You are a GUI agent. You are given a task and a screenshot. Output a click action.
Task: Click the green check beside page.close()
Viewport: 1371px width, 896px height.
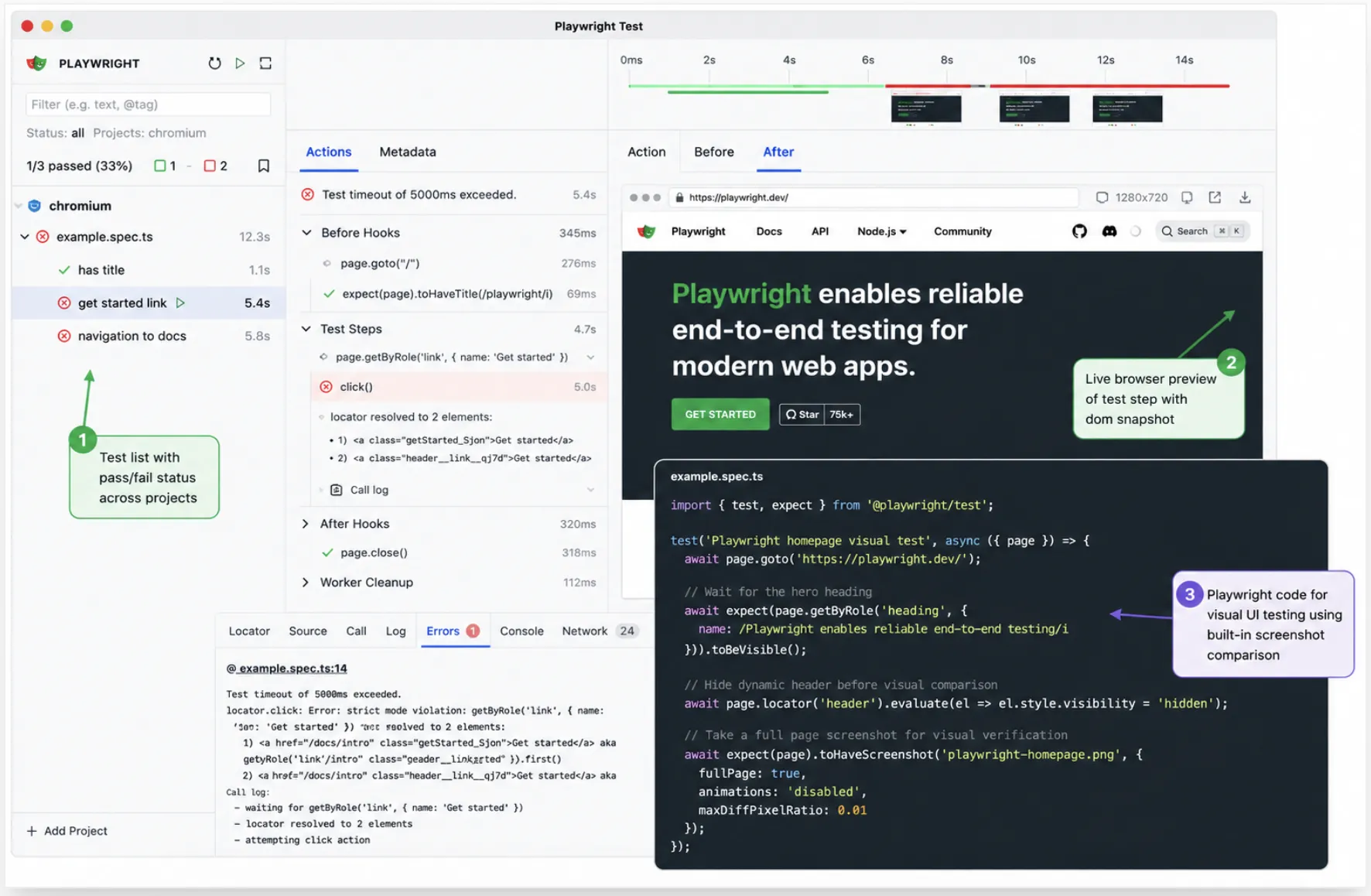328,552
